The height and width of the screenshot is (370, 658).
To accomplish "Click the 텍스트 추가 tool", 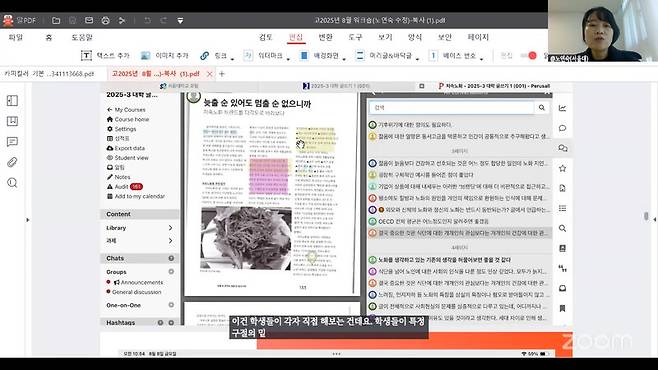I will tap(105, 55).
